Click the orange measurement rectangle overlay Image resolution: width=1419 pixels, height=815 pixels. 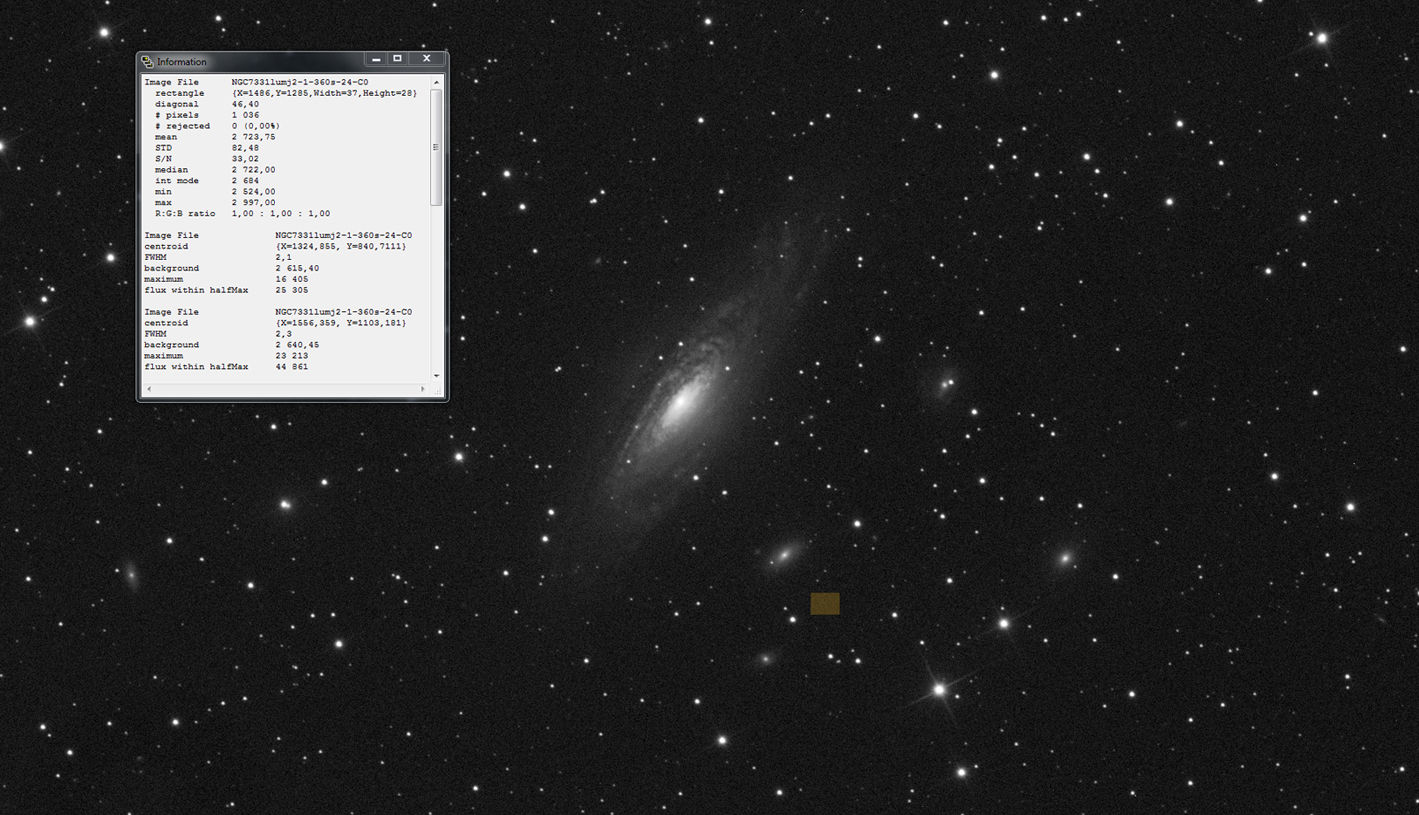pyautogui.click(x=824, y=602)
